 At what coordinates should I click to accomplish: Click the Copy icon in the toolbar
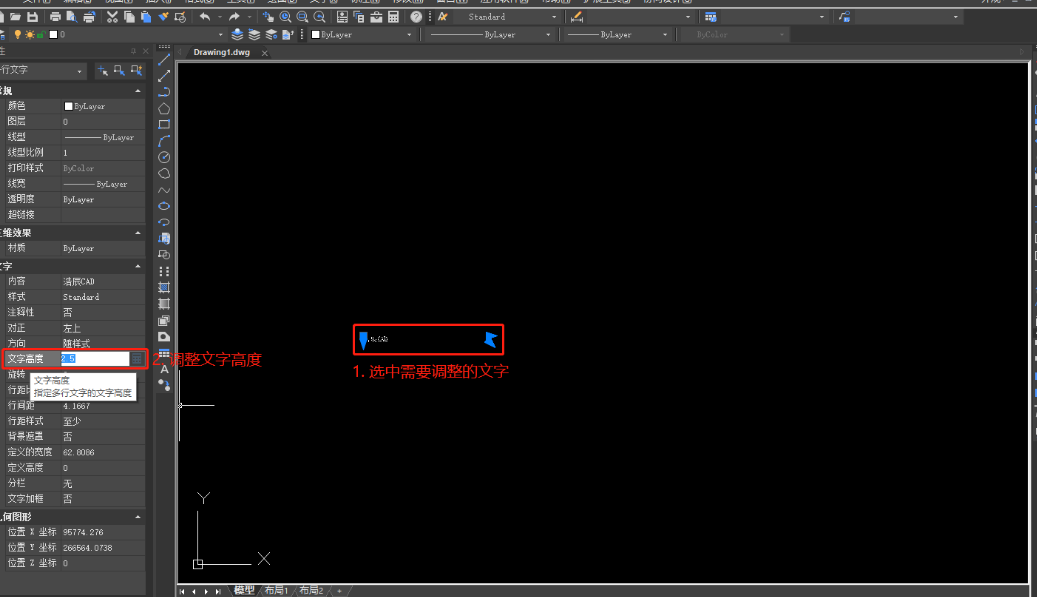tap(129, 17)
